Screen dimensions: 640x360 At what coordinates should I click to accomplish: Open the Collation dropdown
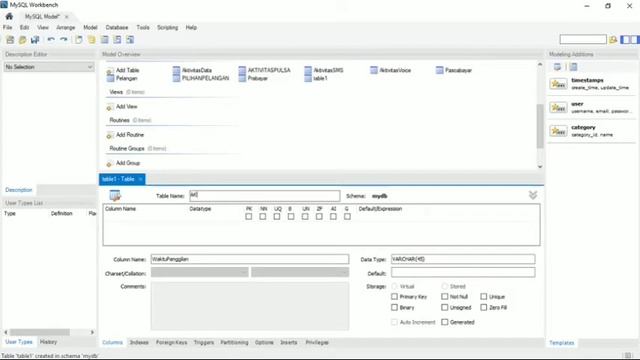pos(300,273)
